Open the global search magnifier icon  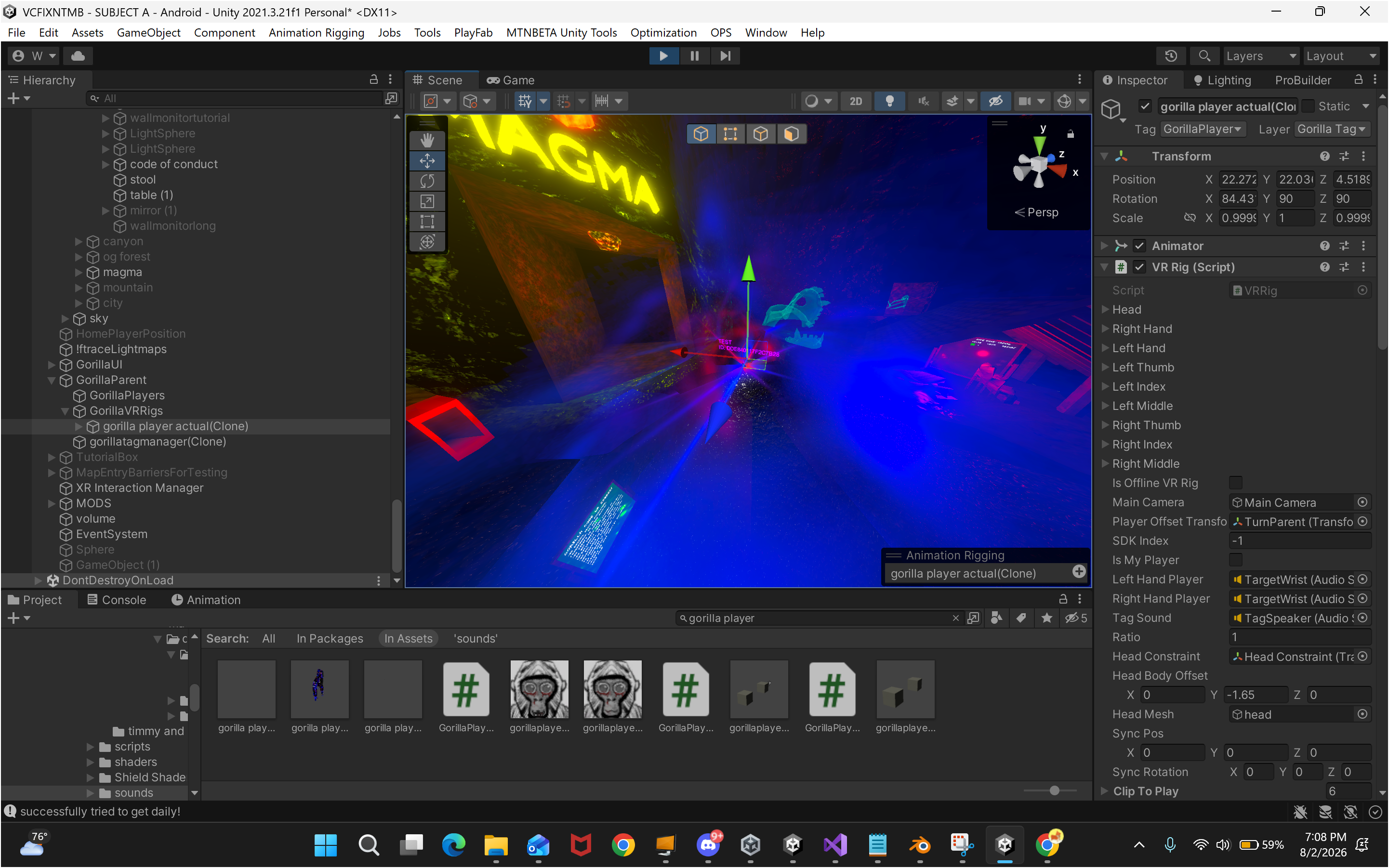[x=1204, y=56]
